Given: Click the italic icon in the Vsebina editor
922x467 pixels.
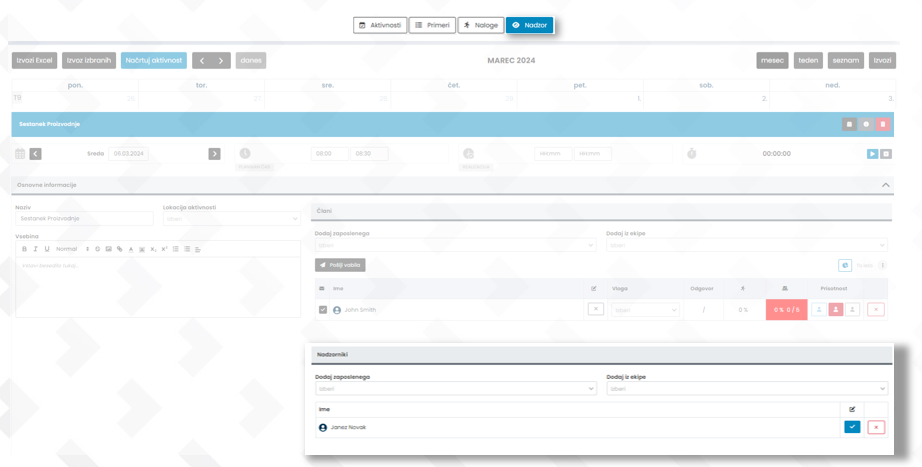Looking at the screenshot, I should (x=35, y=249).
